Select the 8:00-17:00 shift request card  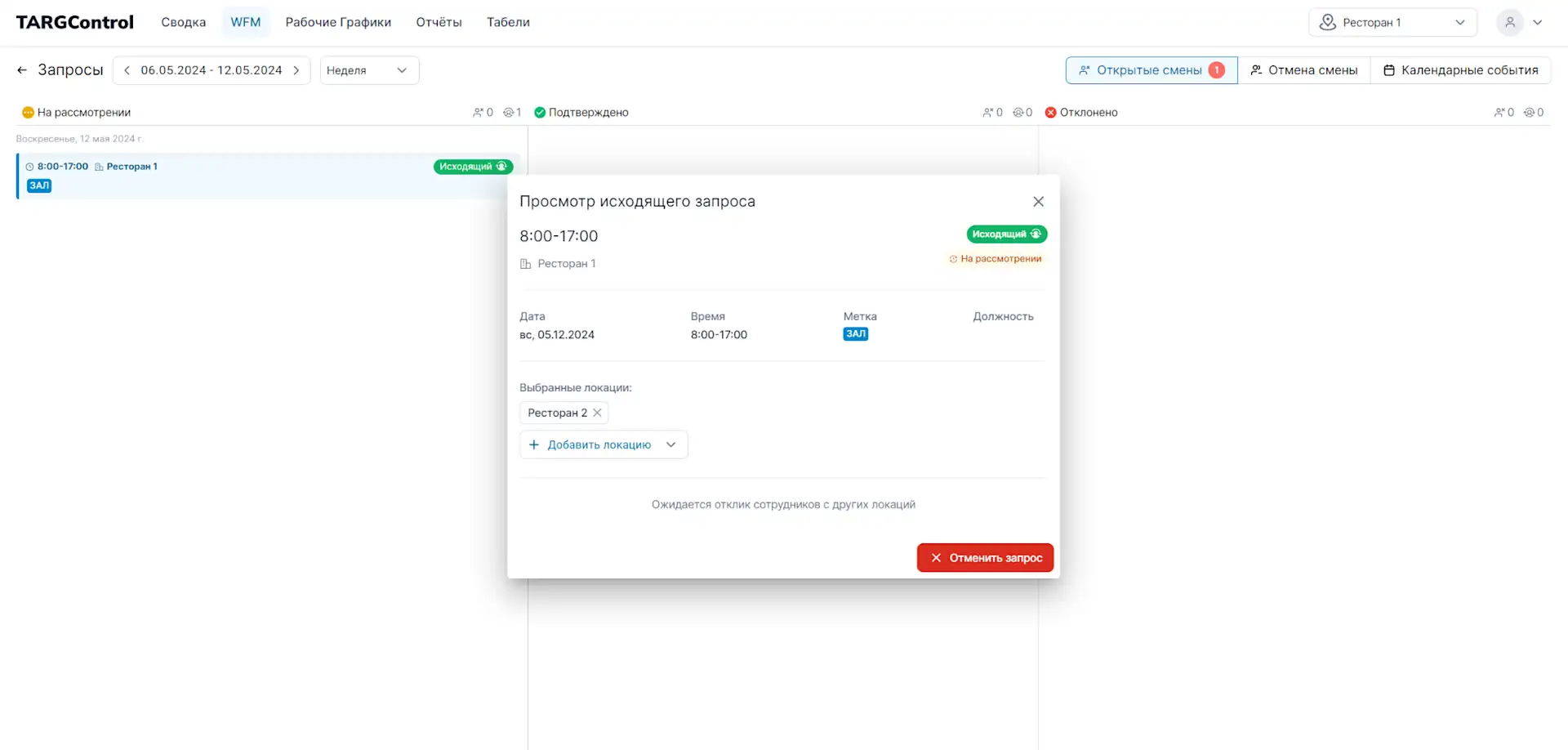click(x=268, y=176)
